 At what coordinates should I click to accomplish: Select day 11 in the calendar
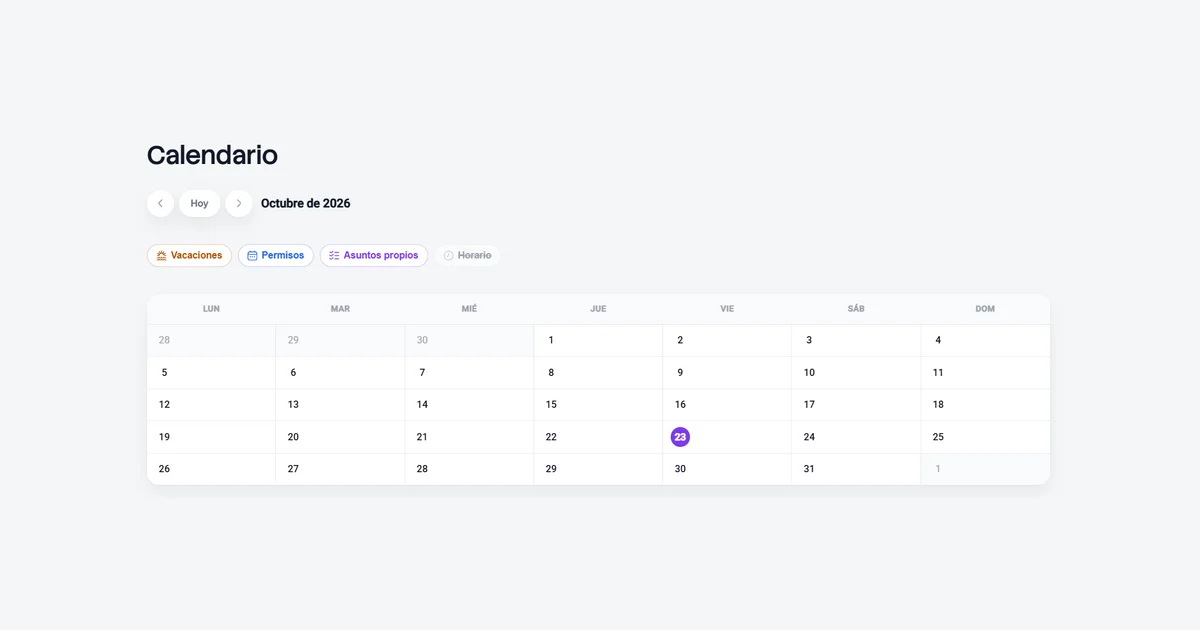point(985,373)
